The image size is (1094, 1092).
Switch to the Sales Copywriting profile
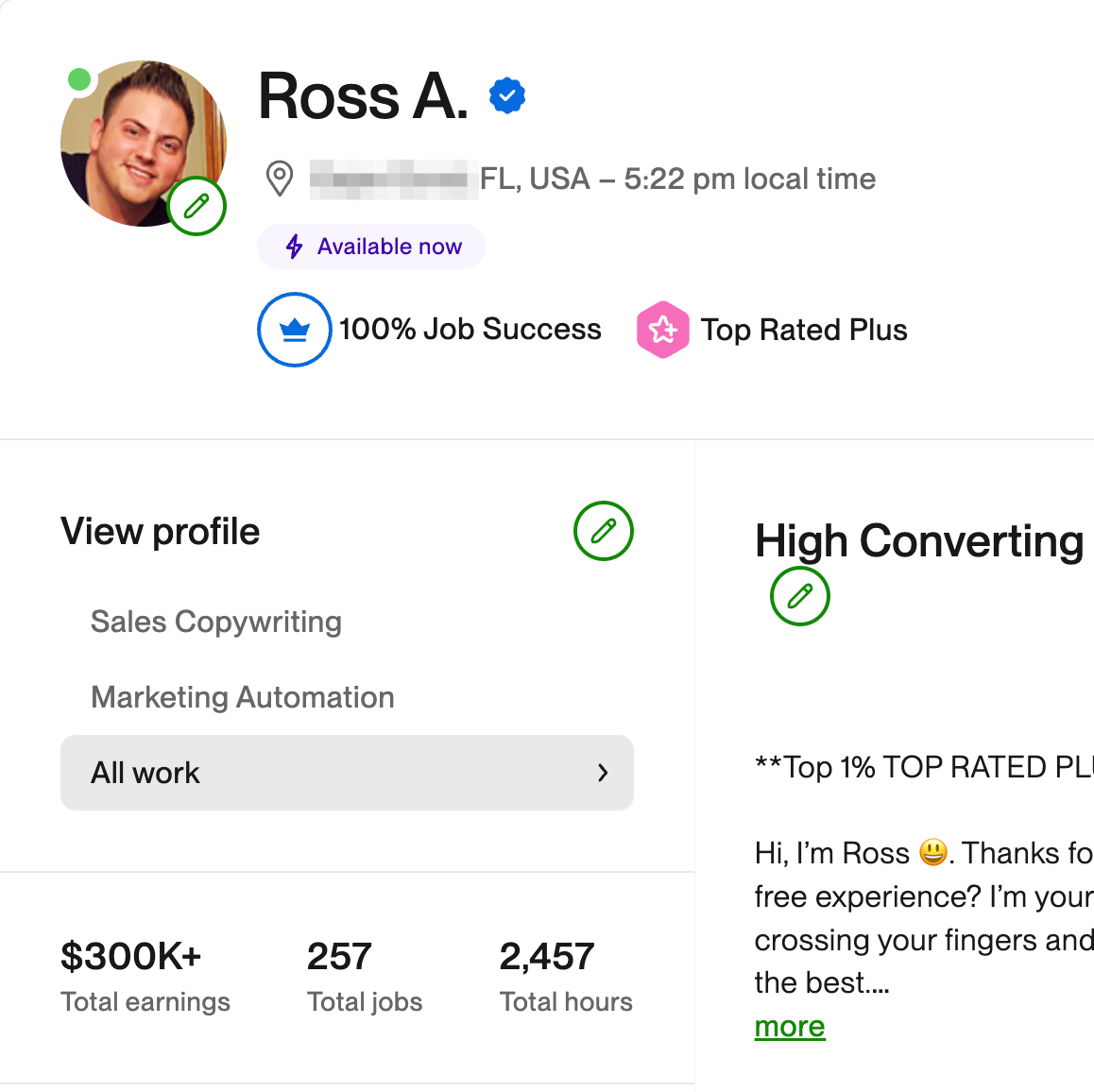coord(215,622)
